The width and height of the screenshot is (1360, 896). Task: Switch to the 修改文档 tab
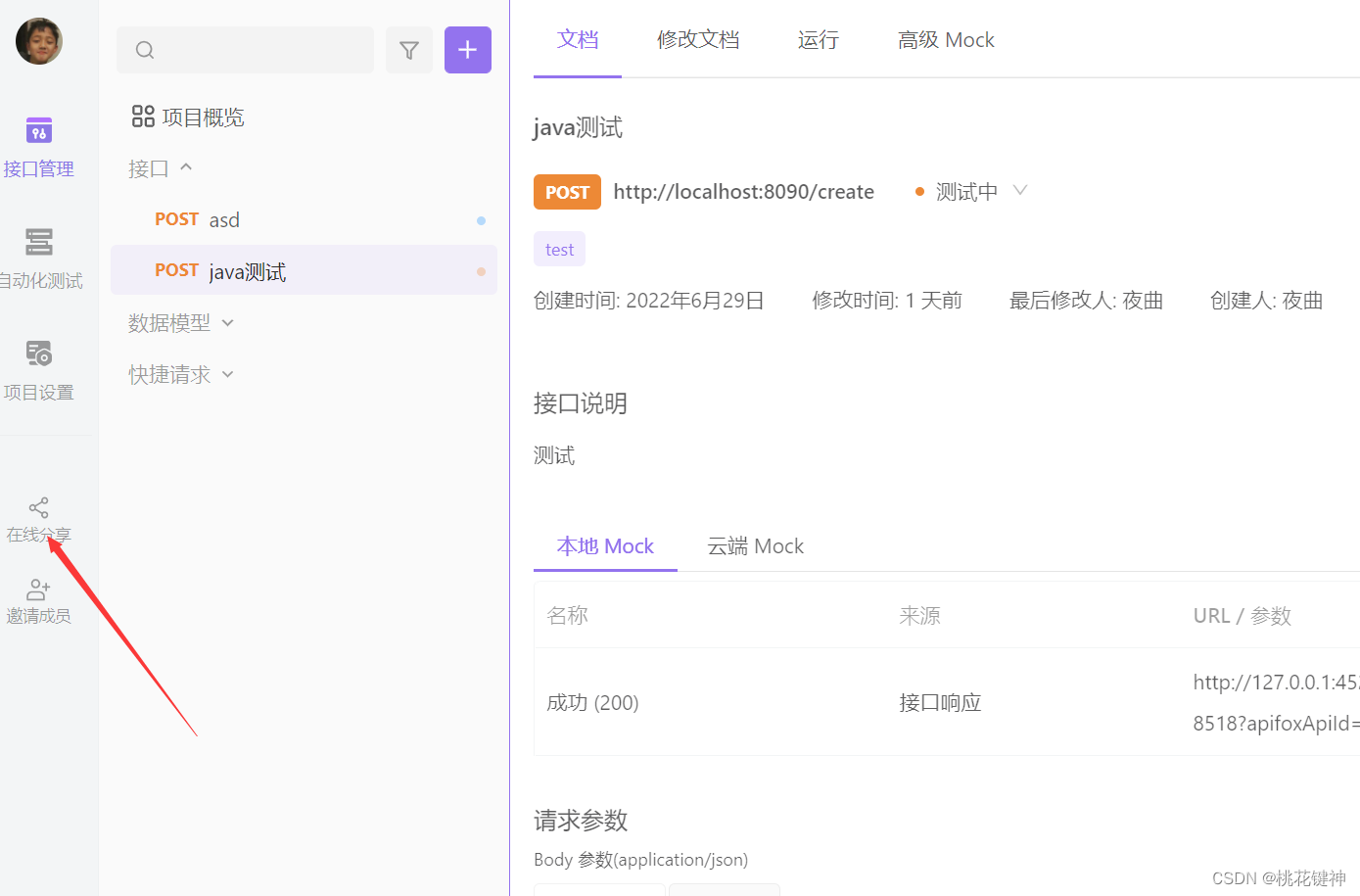pyautogui.click(x=698, y=40)
